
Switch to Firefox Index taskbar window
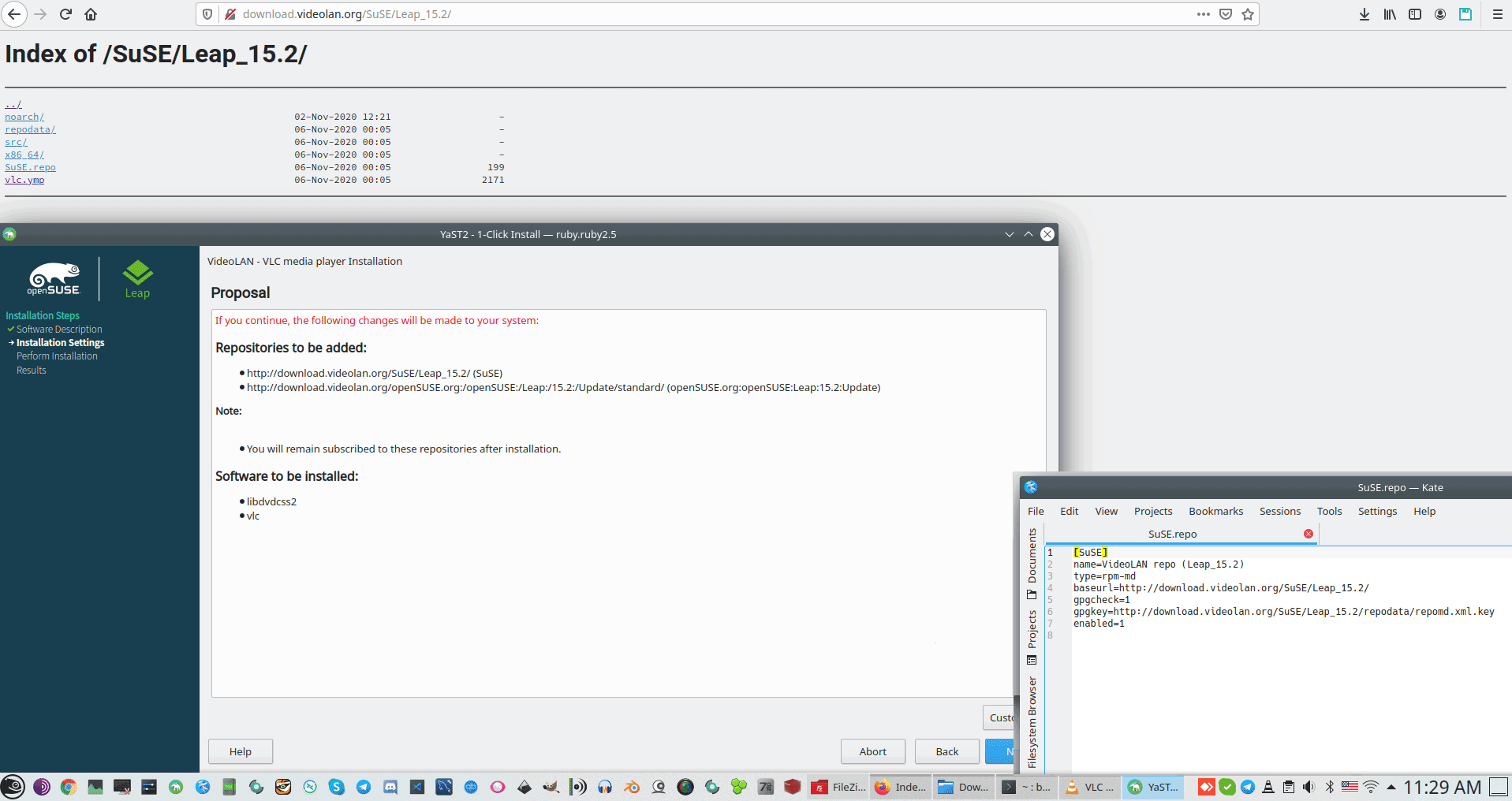pyautogui.click(x=901, y=787)
